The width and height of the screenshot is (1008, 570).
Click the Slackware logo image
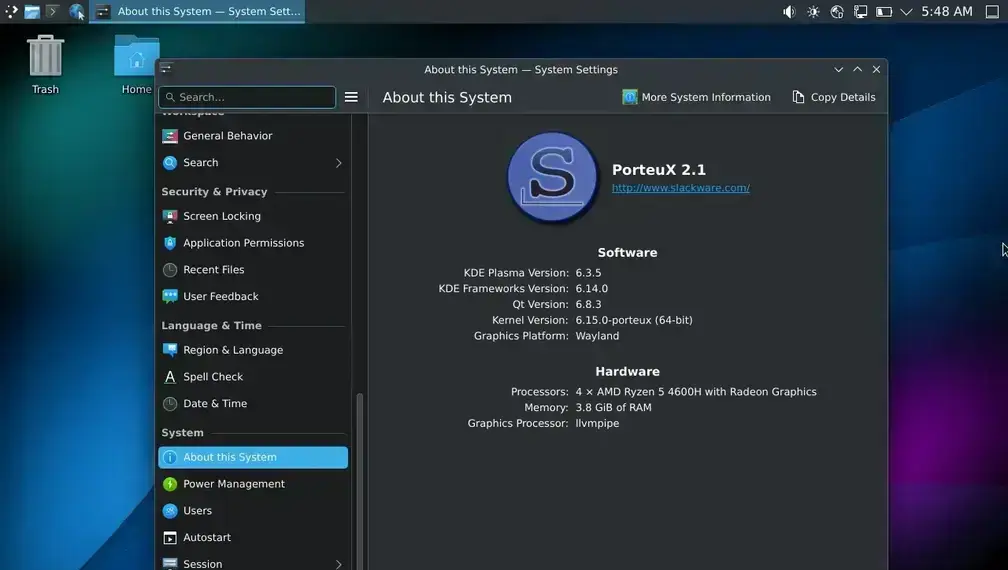click(x=552, y=177)
